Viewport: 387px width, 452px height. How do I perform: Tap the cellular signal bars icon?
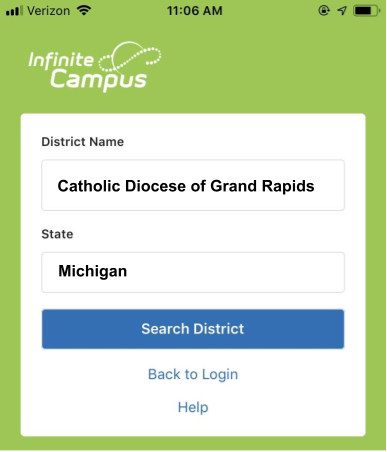pyautogui.click(x=14, y=10)
